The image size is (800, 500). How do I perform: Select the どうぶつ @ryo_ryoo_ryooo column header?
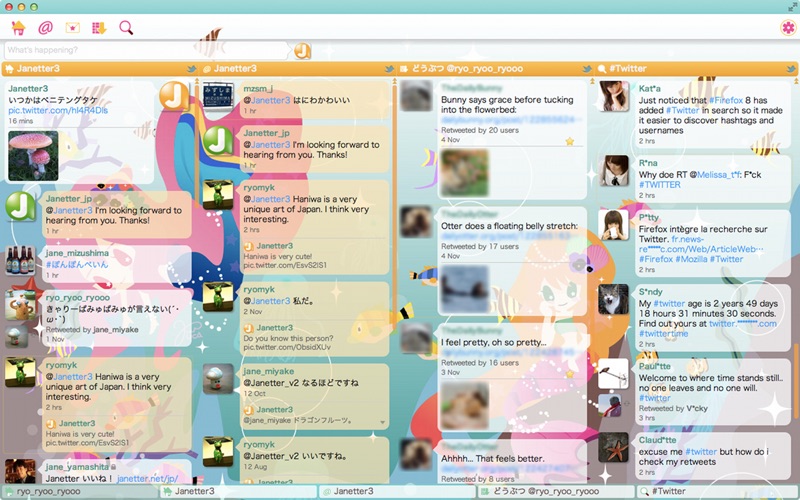pos(495,69)
